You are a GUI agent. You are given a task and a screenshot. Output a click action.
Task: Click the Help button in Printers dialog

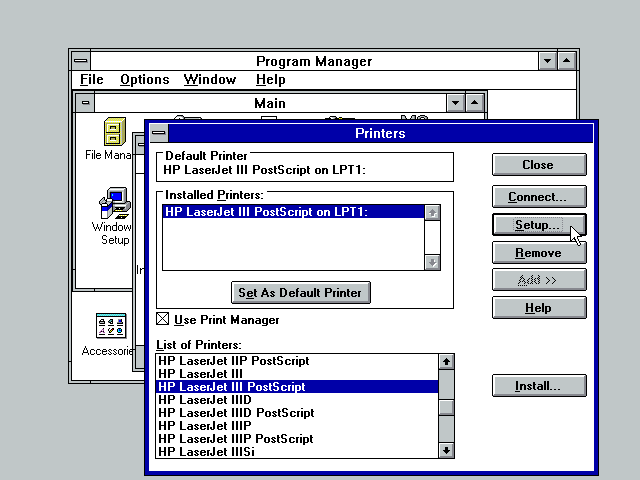pos(539,308)
